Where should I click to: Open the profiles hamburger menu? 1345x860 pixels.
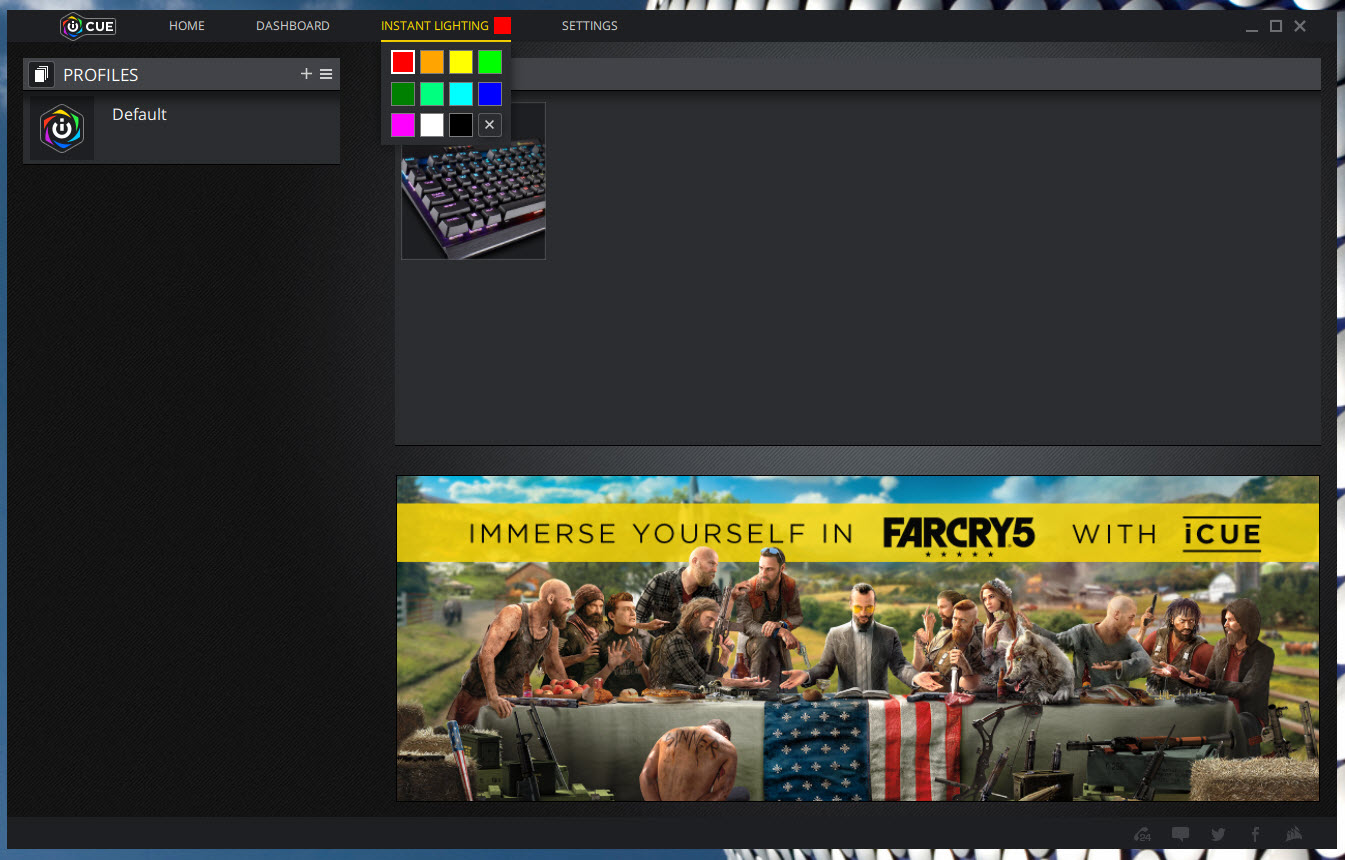[326, 74]
